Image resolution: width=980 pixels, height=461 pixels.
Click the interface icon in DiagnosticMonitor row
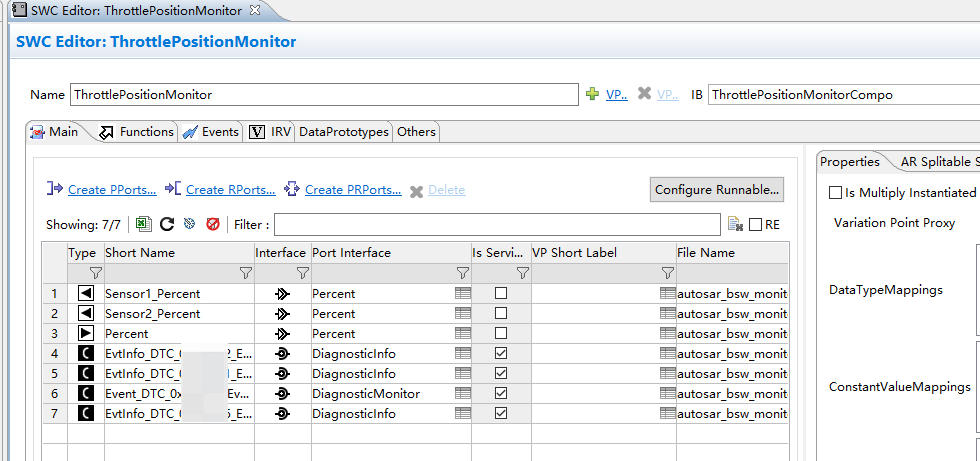tap(282, 394)
